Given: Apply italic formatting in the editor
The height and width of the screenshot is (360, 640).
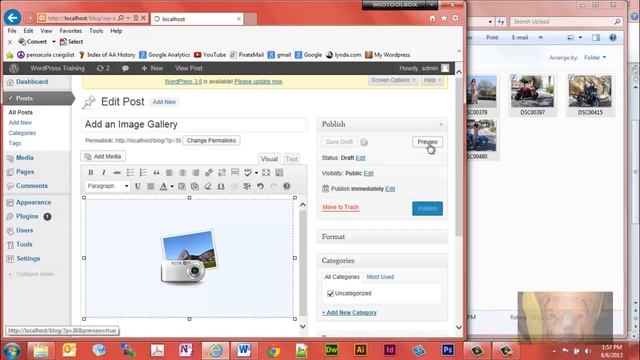Looking at the screenshot, I should click(104, 173).
